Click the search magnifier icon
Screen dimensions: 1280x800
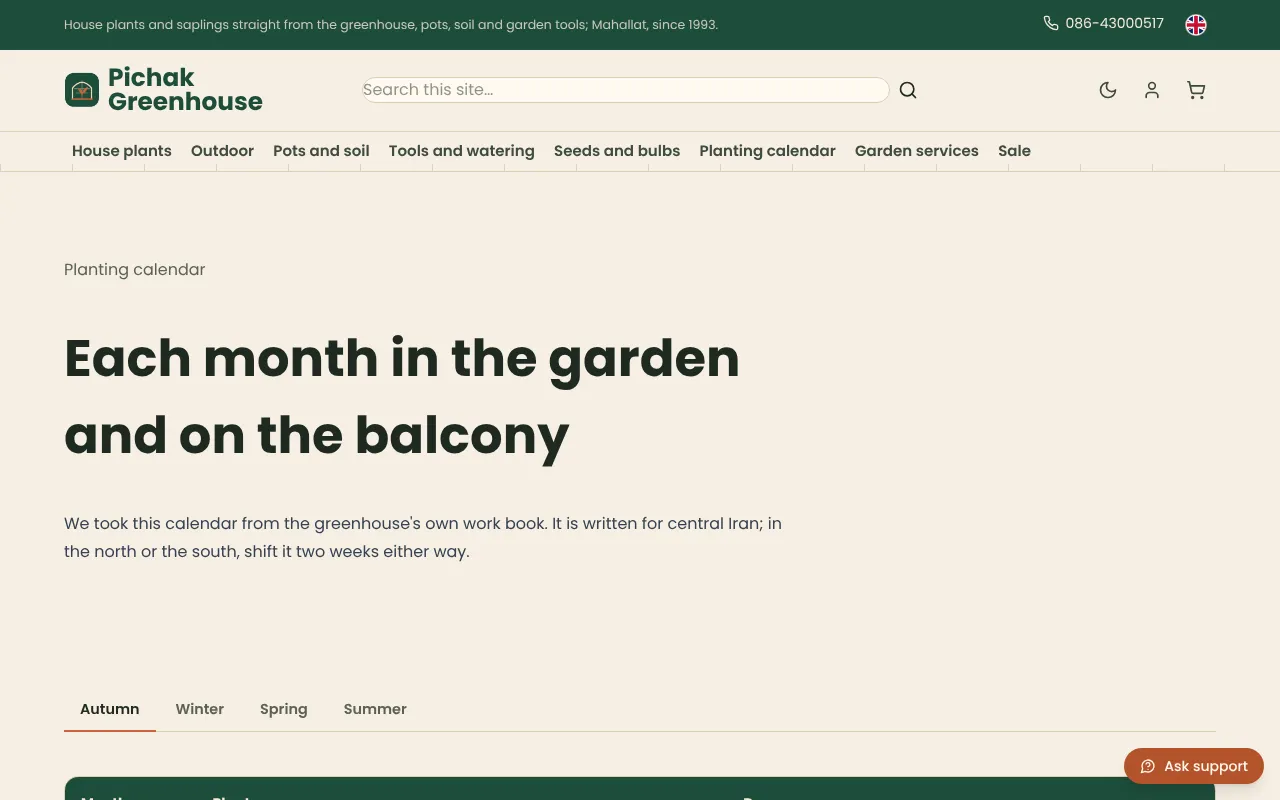tap(908, 90)
